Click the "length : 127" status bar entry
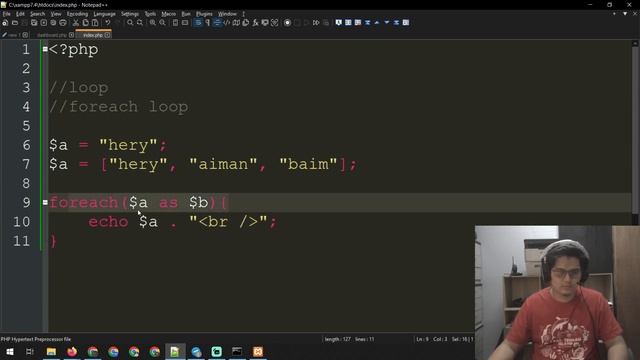Viewport: 640px width, 360px height. coord(338,339)
